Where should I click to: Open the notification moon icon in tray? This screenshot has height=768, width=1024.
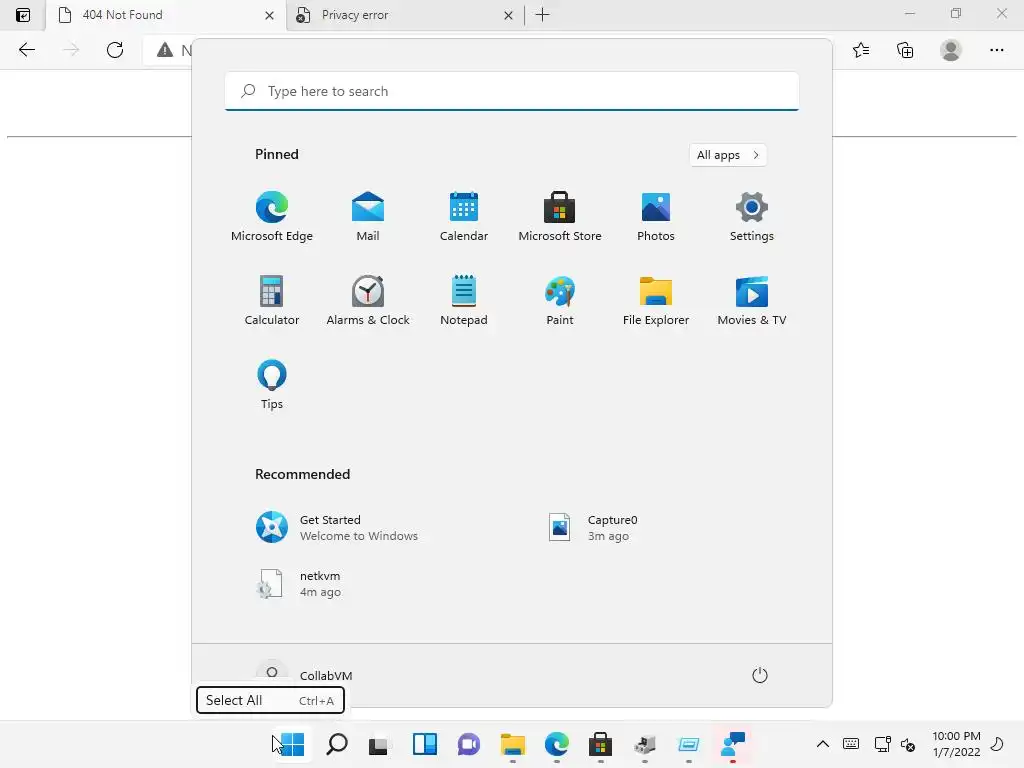997,744
